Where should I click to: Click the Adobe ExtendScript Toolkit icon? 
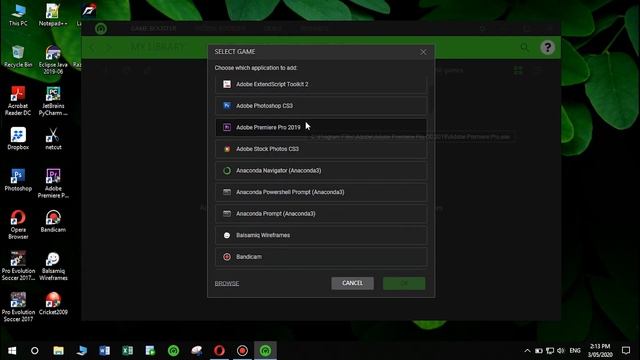227,84
